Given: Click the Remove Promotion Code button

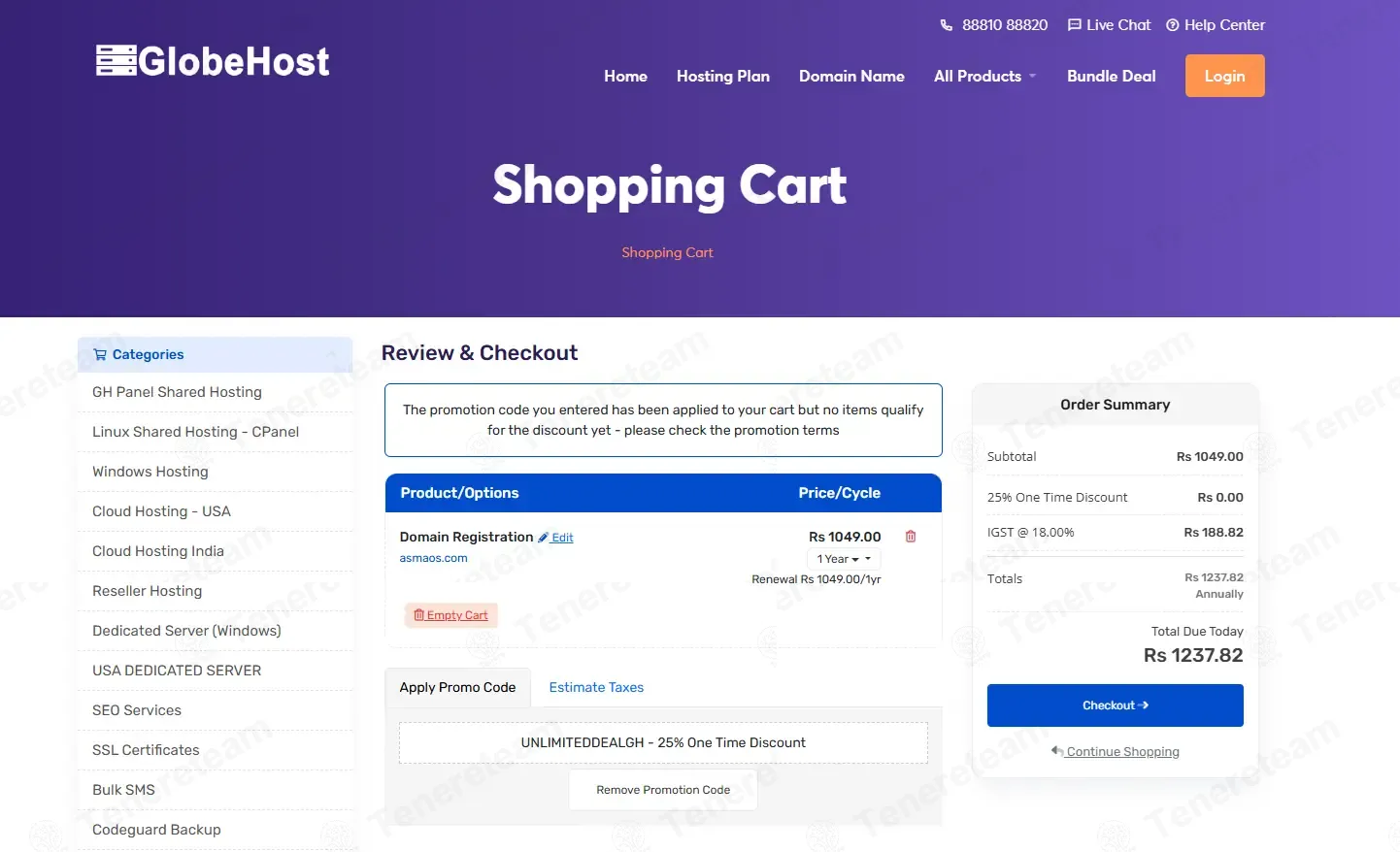Looking at the screenshot, I should [x=663, y=790].
